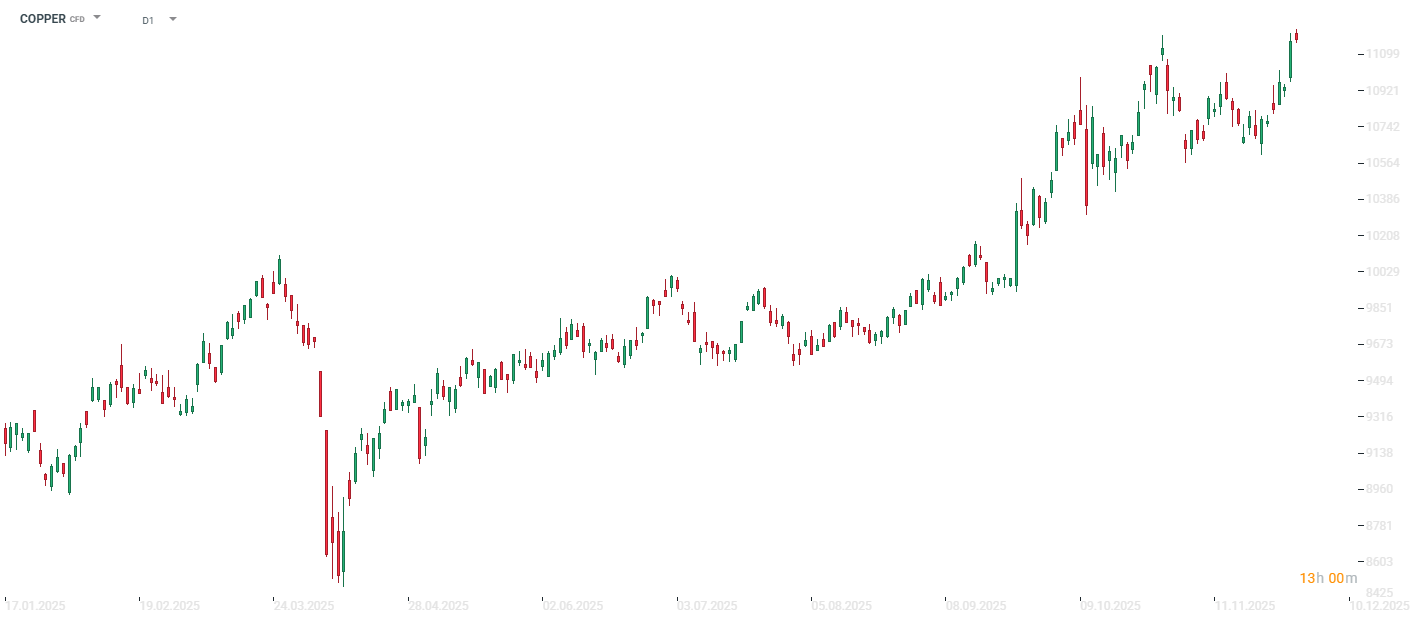Click the 17.01.2025 date axis label

pyautogui.click(x=35, y=606)
